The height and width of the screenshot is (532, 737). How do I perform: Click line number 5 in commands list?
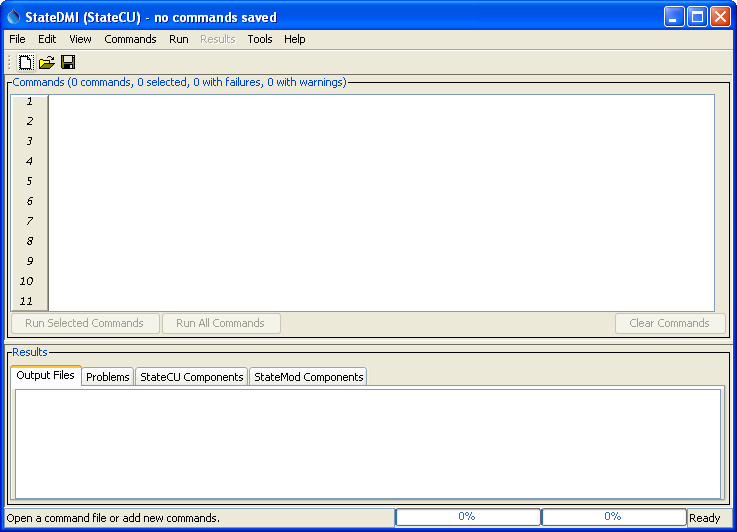(30, 181)
